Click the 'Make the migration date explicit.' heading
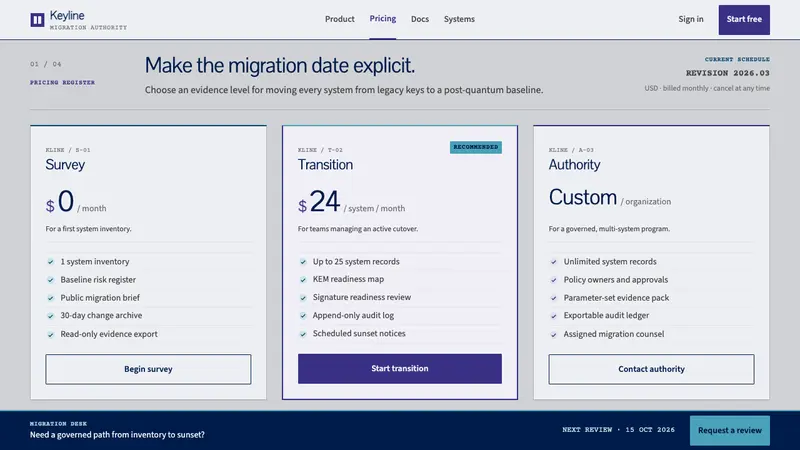The height and width of the screenshot is (450, 800). [x=280, y=65]
